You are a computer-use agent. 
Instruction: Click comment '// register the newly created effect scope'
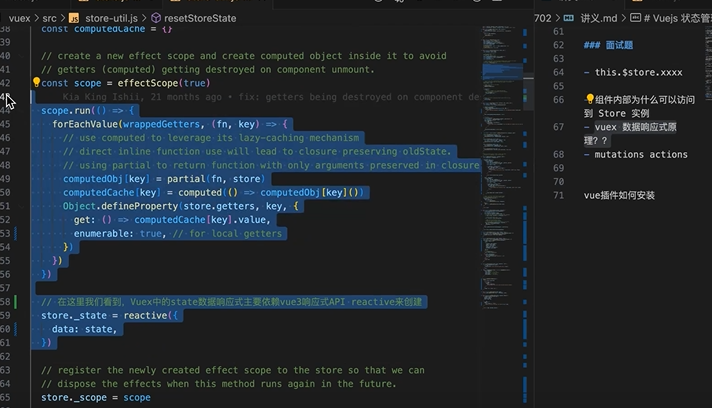[233, 370]
